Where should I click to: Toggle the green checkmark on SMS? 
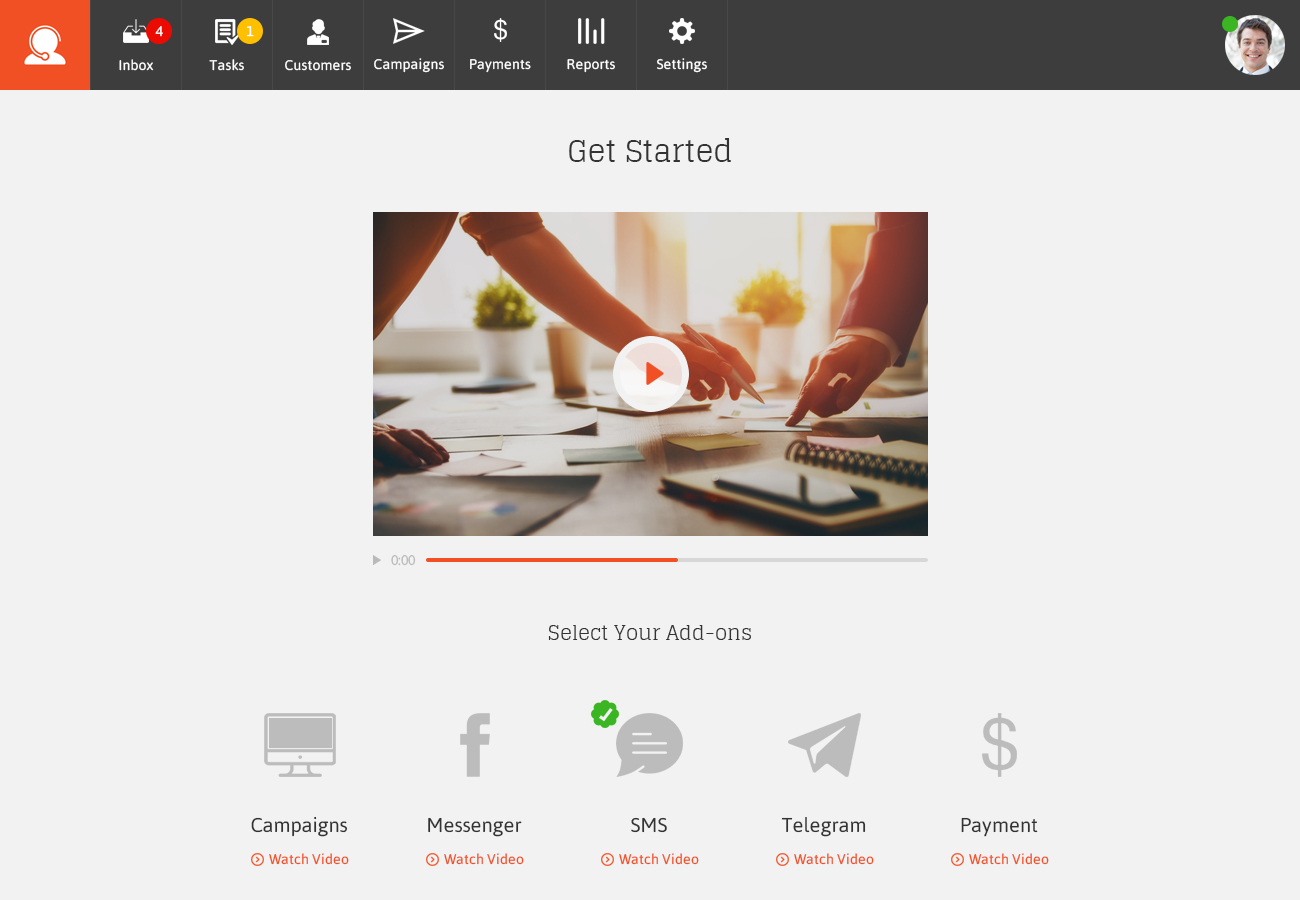pyautogui.click(x=605, y=714)
